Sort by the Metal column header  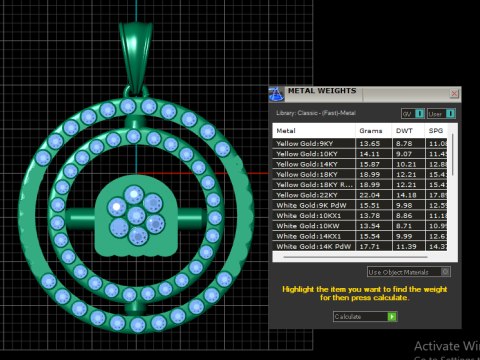point(314,131)
